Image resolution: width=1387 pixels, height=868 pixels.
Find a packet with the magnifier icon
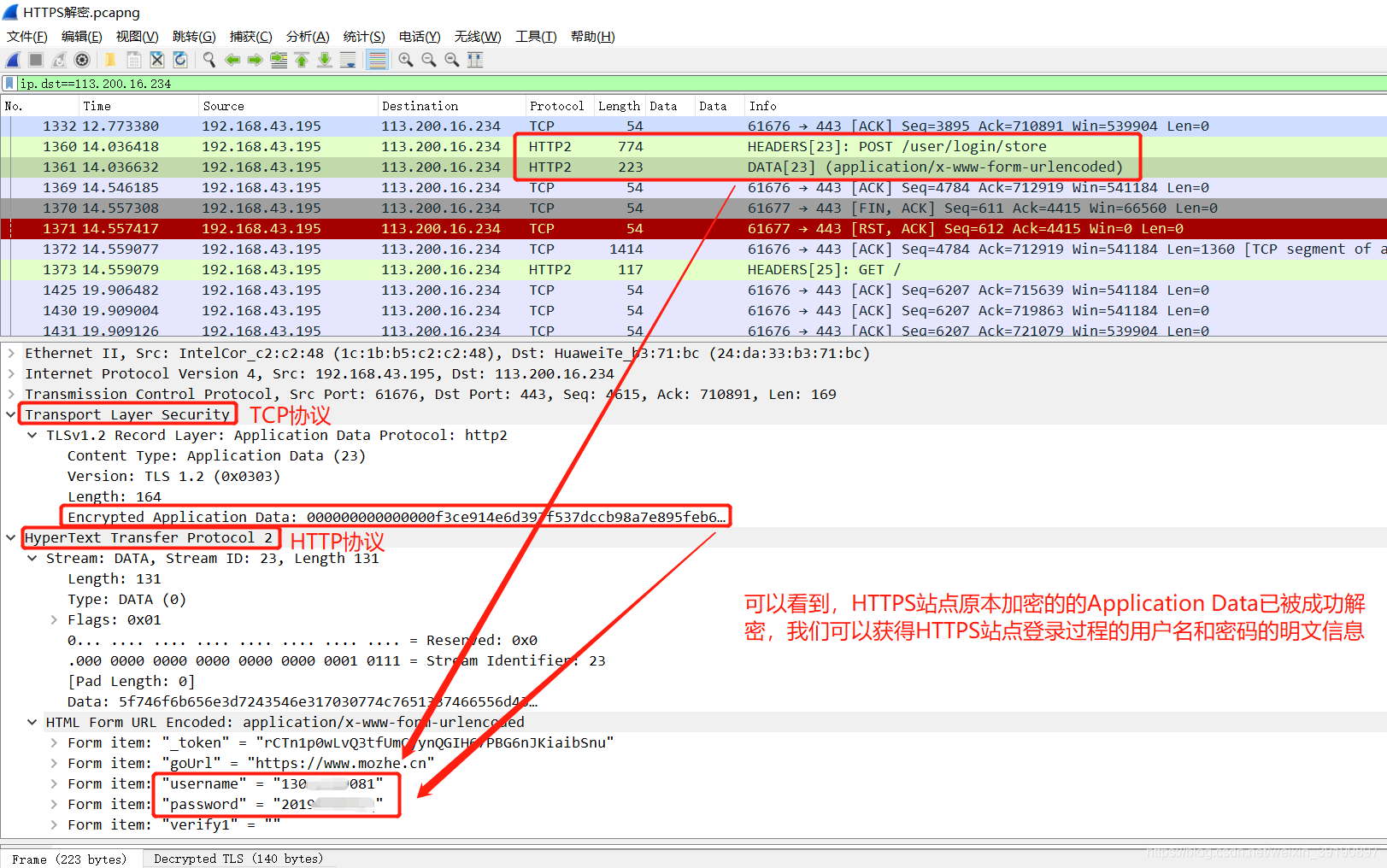click(209, 60)
